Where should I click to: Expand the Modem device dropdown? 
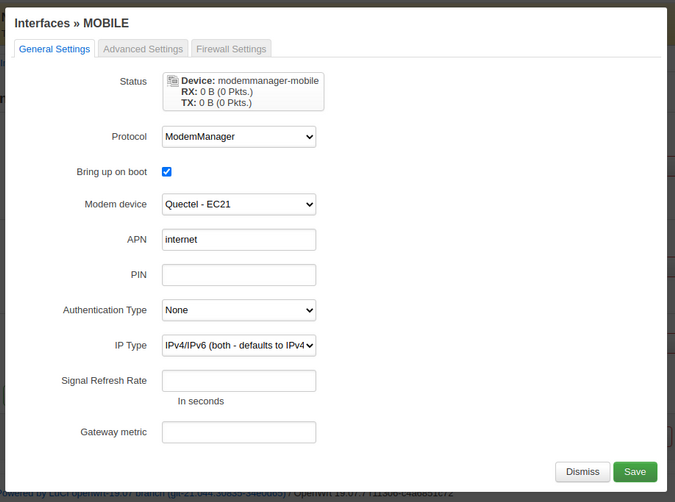(x=239, y=205)
